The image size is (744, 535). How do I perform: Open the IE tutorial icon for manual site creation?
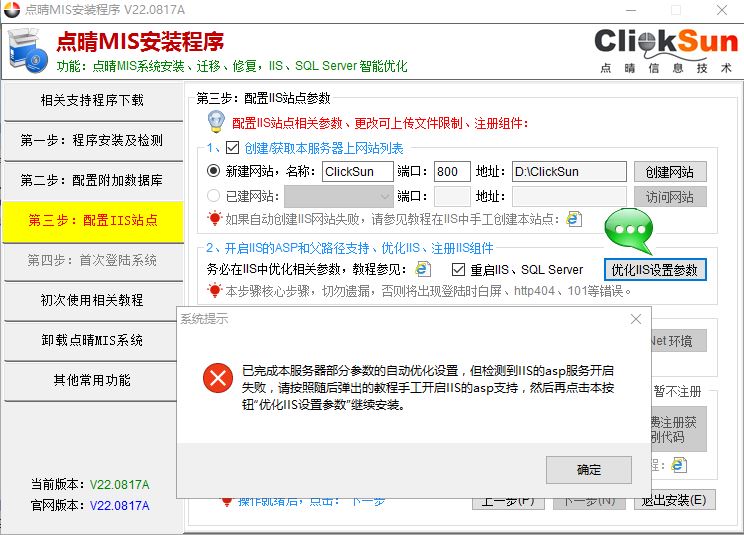tap(574, 218)
